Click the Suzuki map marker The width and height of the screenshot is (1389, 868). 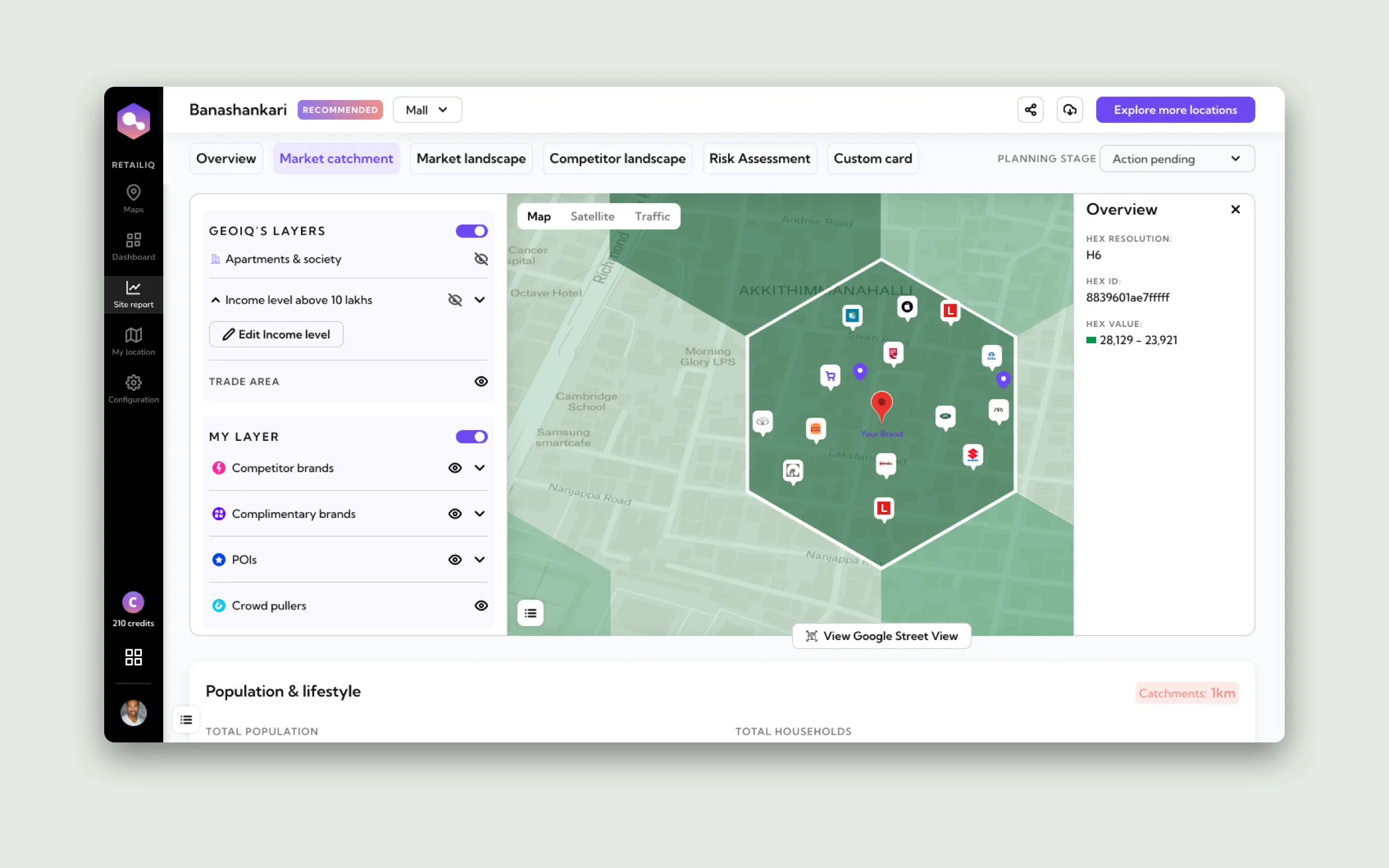click(x=973, y=456)
